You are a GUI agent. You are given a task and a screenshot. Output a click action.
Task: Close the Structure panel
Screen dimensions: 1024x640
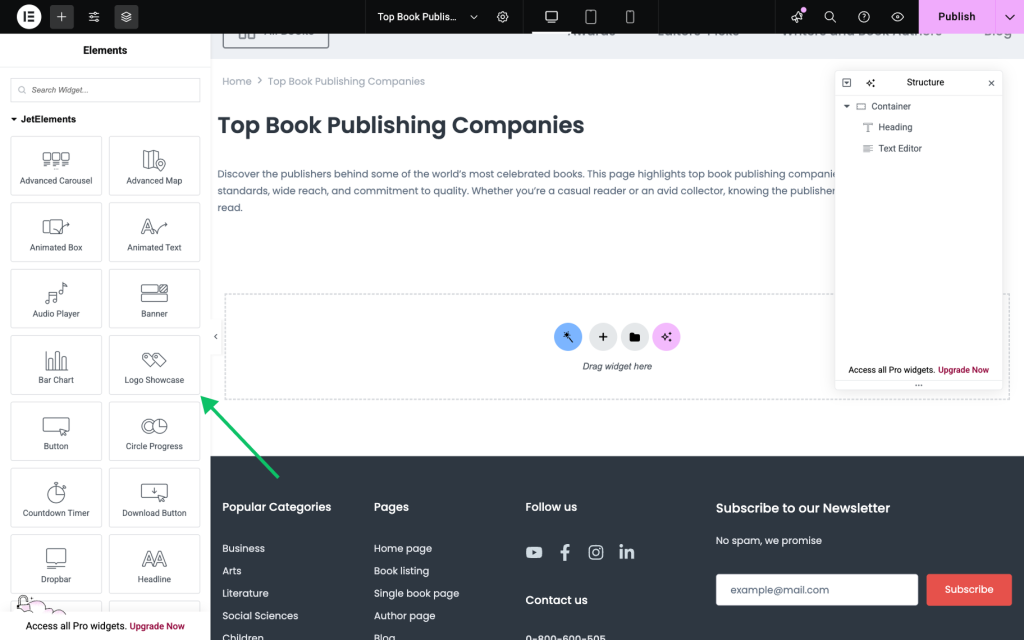click(991, 83)
